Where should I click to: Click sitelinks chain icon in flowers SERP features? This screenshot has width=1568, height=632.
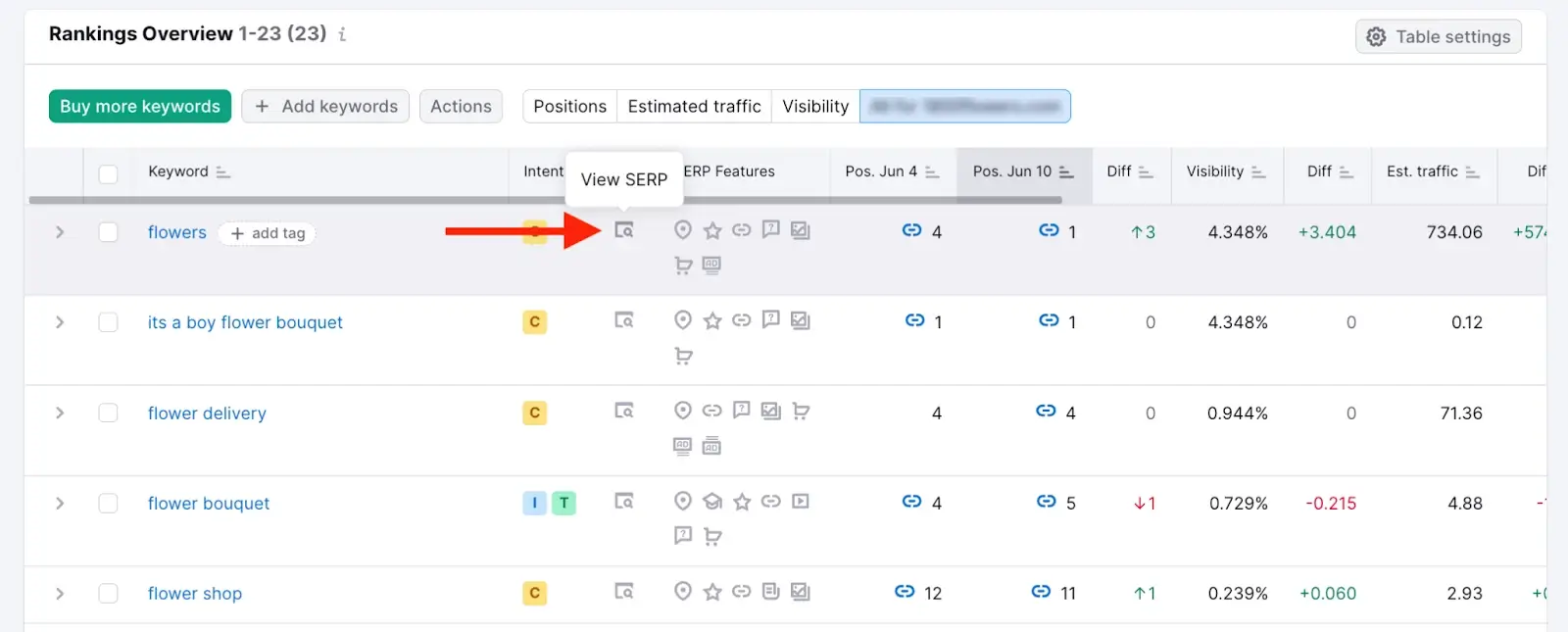tap(742, 230)
